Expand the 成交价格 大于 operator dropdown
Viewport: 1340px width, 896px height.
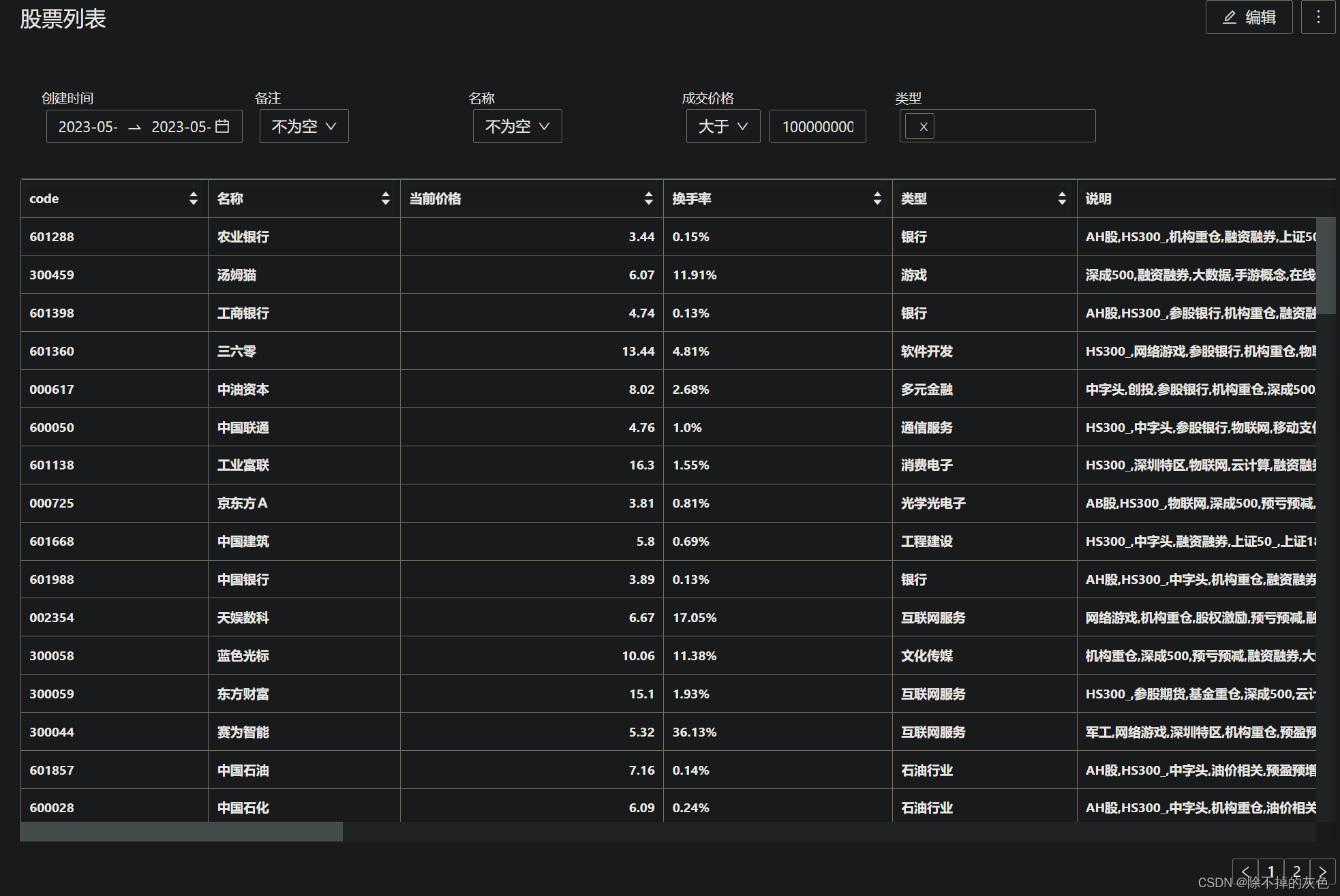pos(722,127)
